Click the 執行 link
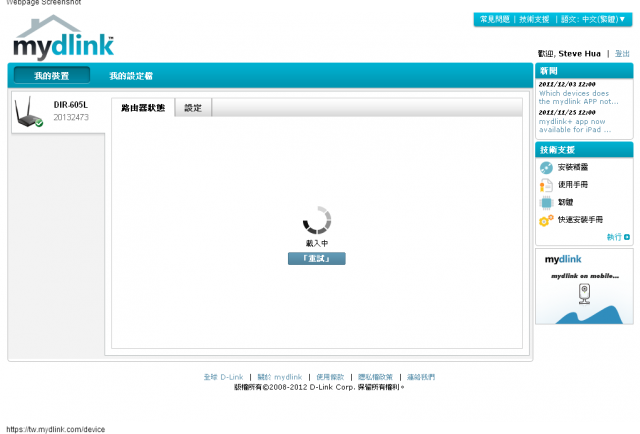 click(x=614, y=237)
